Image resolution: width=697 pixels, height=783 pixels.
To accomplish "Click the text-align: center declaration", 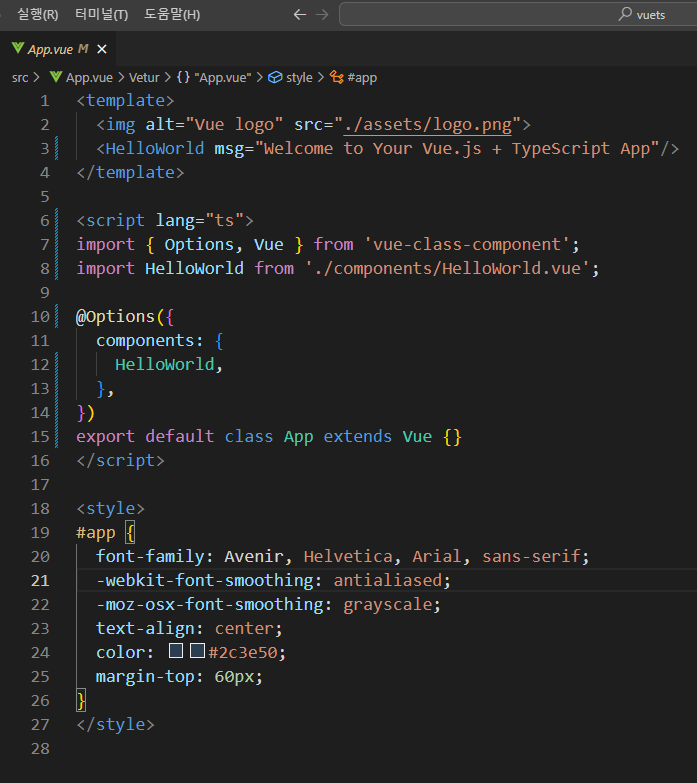I will point(189,629).
